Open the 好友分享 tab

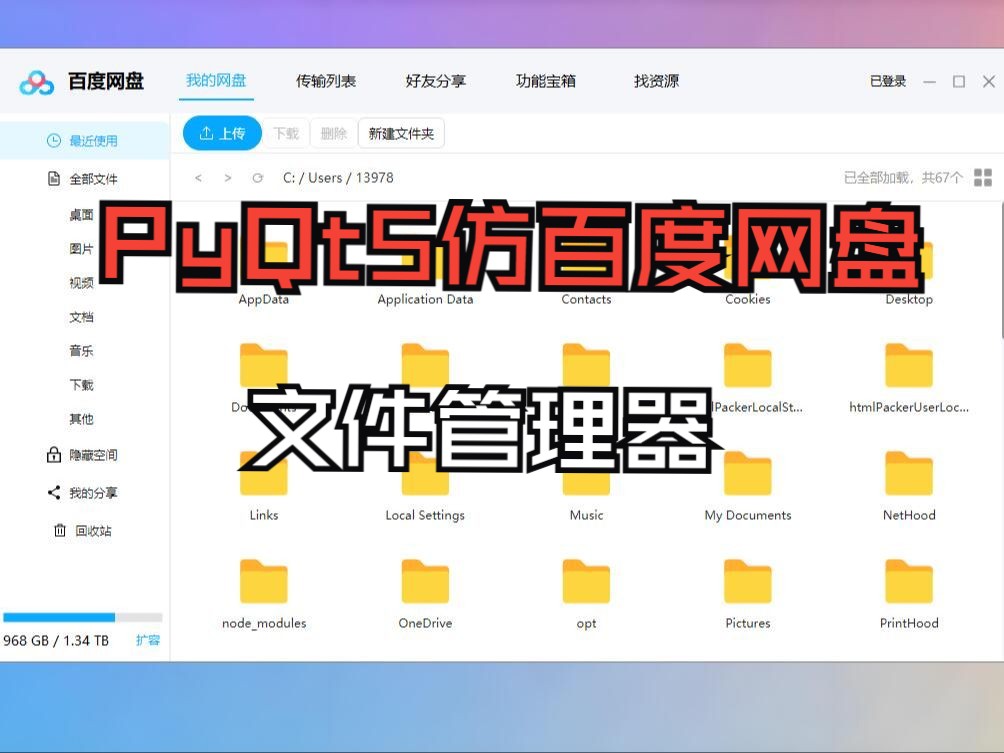point(435,81)
